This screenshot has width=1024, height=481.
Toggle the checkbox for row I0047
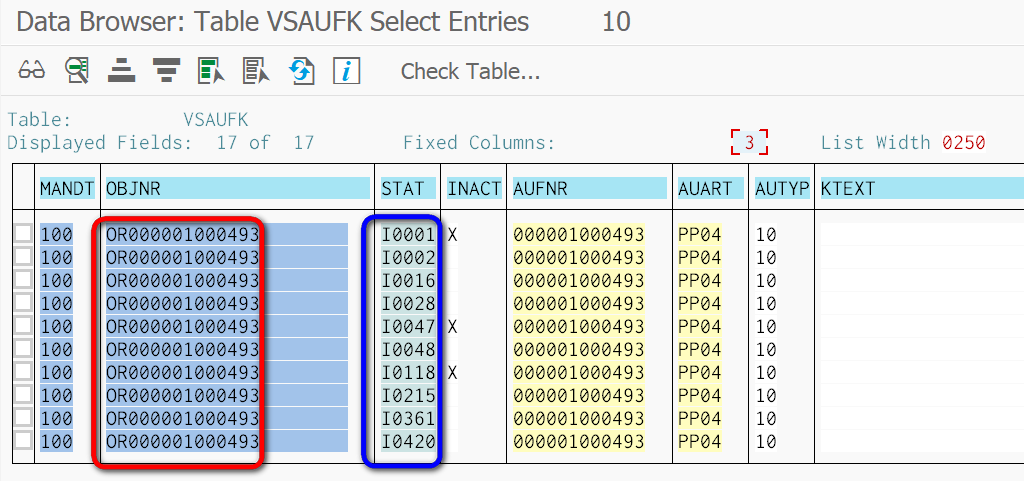coord(23,326)
